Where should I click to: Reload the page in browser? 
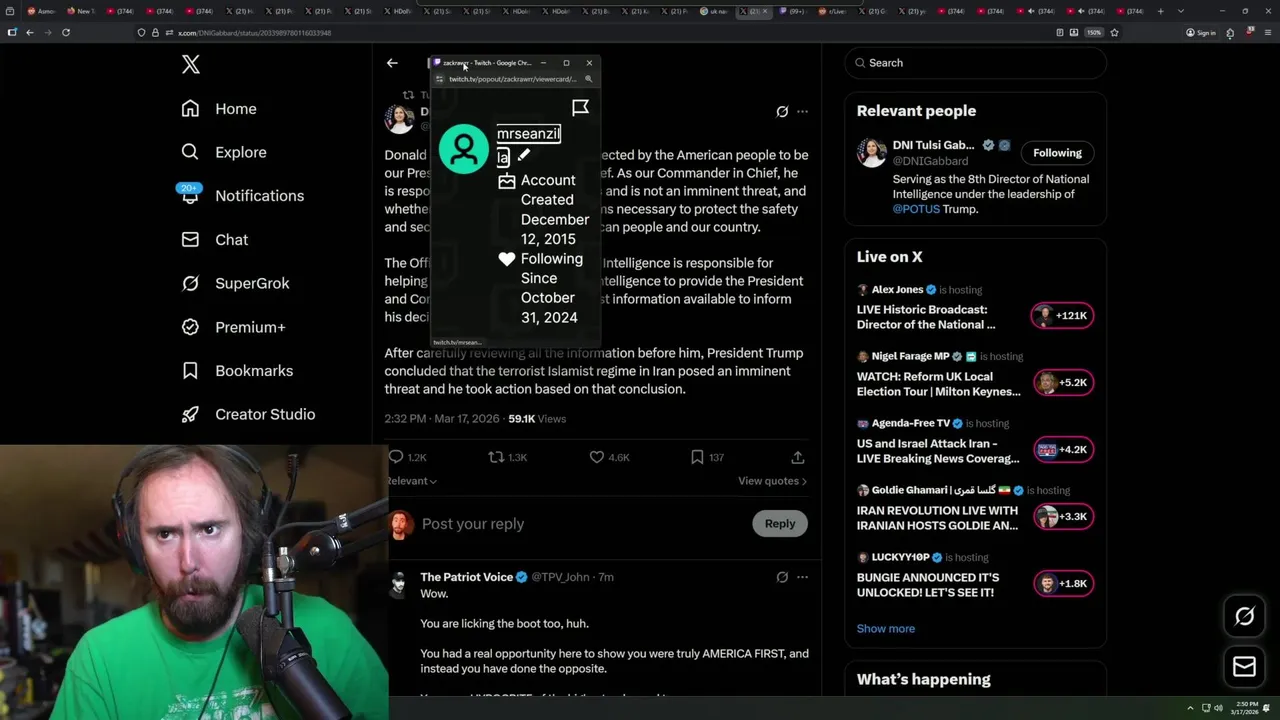66,32
